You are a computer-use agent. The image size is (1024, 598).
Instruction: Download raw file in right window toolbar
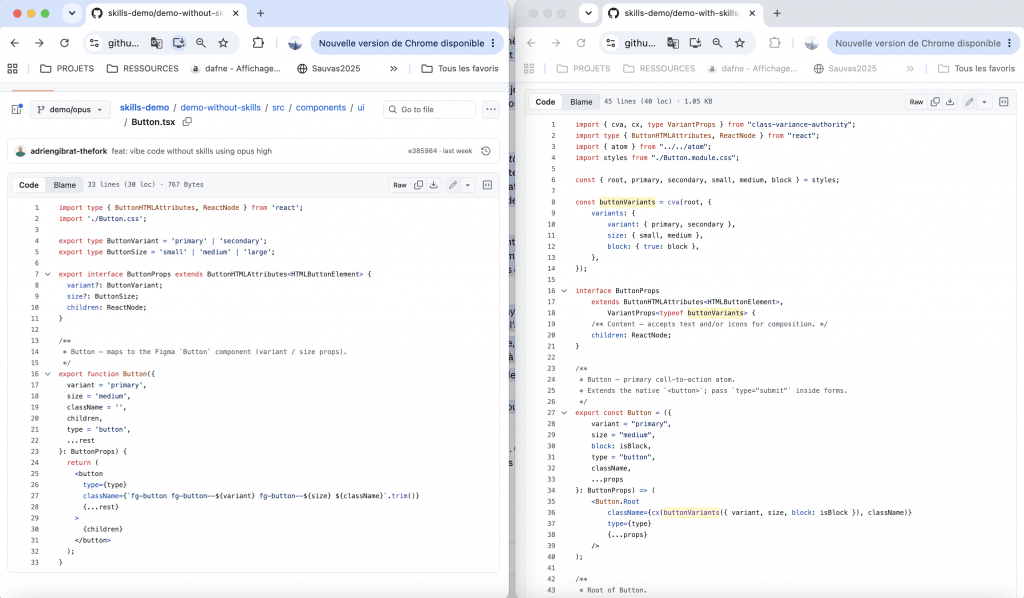950,102
